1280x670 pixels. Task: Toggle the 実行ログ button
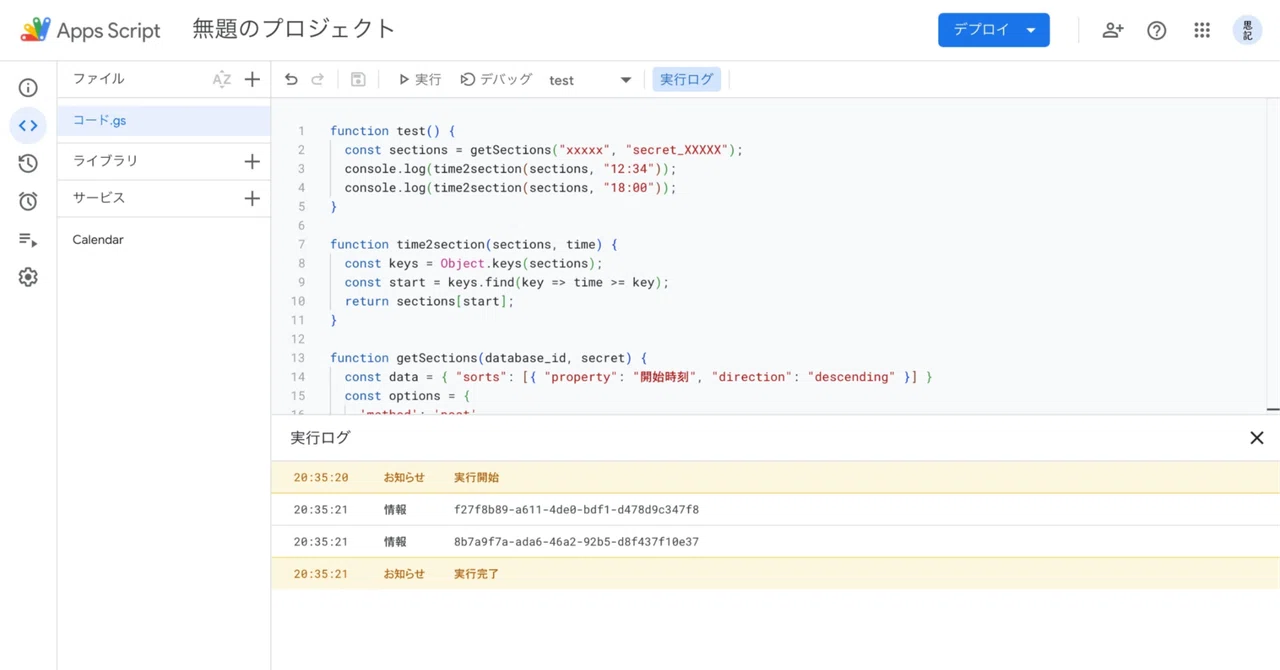click(x=686, y=80)
